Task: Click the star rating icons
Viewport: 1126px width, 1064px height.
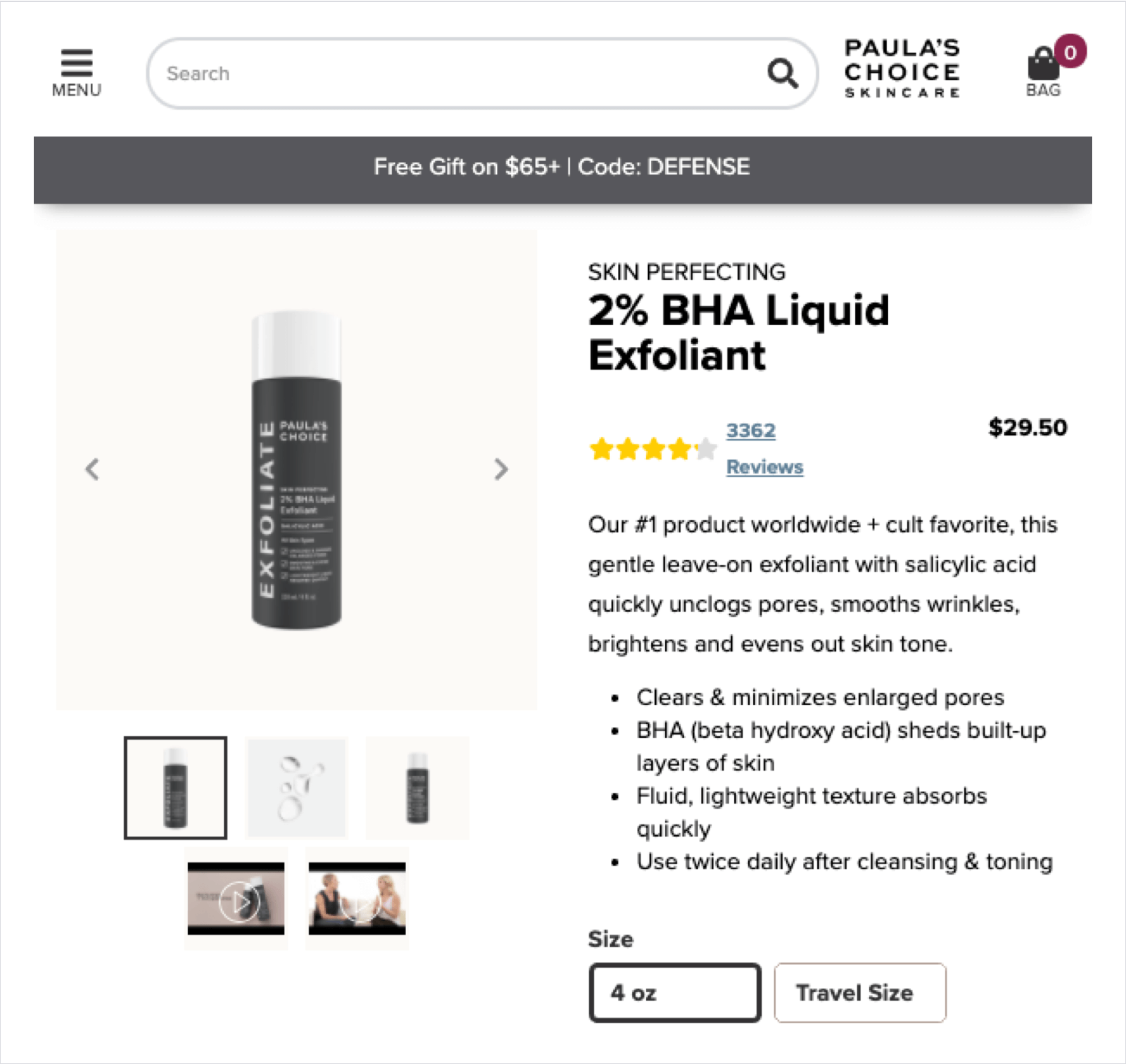Action: (652, 449)
